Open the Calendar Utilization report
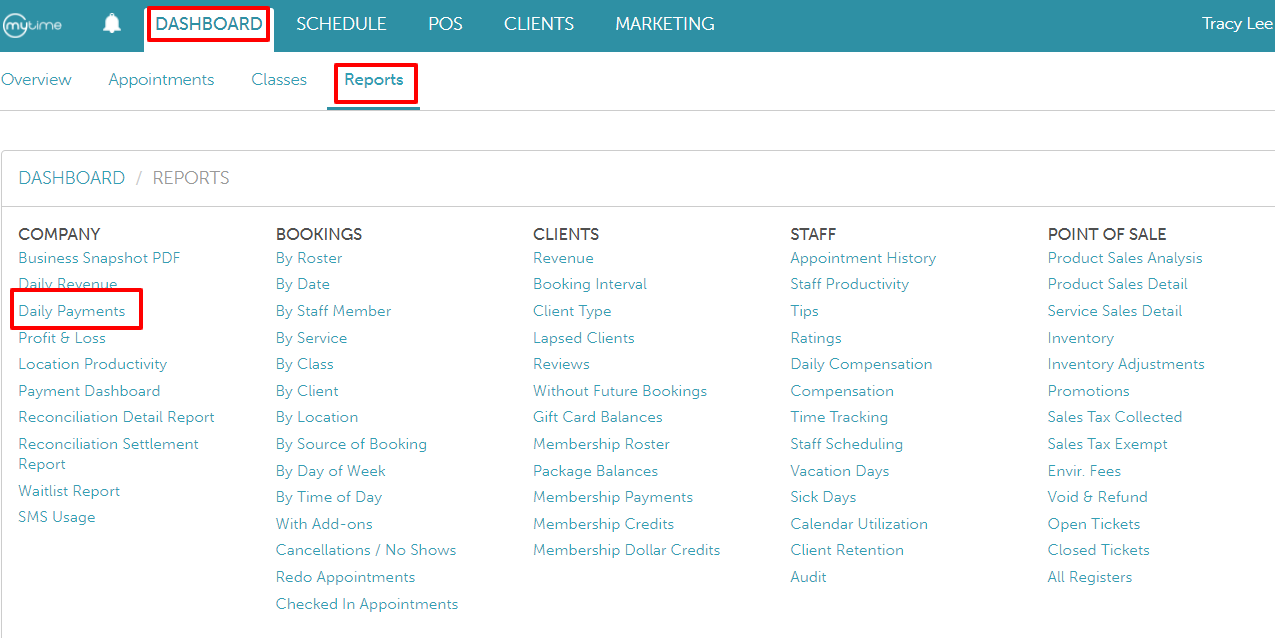This screenshot has width=1275, height=638. point(859,524)
